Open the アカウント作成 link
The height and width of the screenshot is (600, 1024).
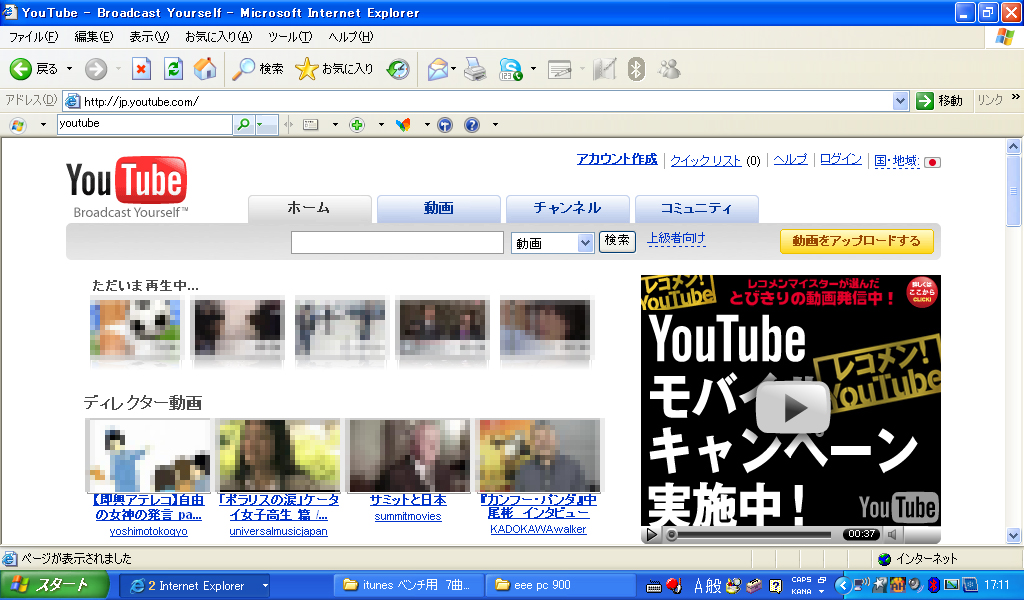[617, 160]
